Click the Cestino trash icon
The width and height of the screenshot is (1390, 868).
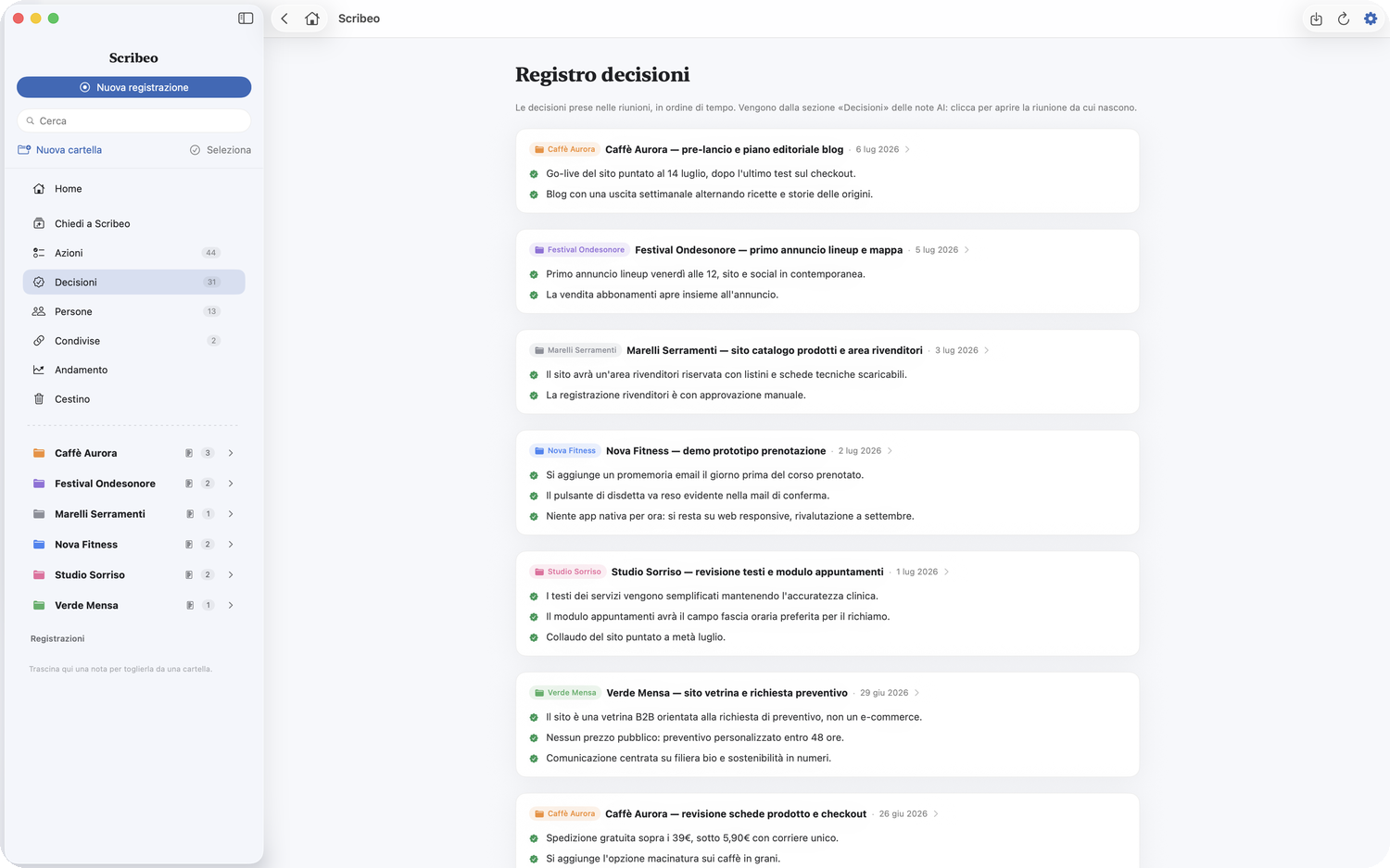tap(39, 399)
